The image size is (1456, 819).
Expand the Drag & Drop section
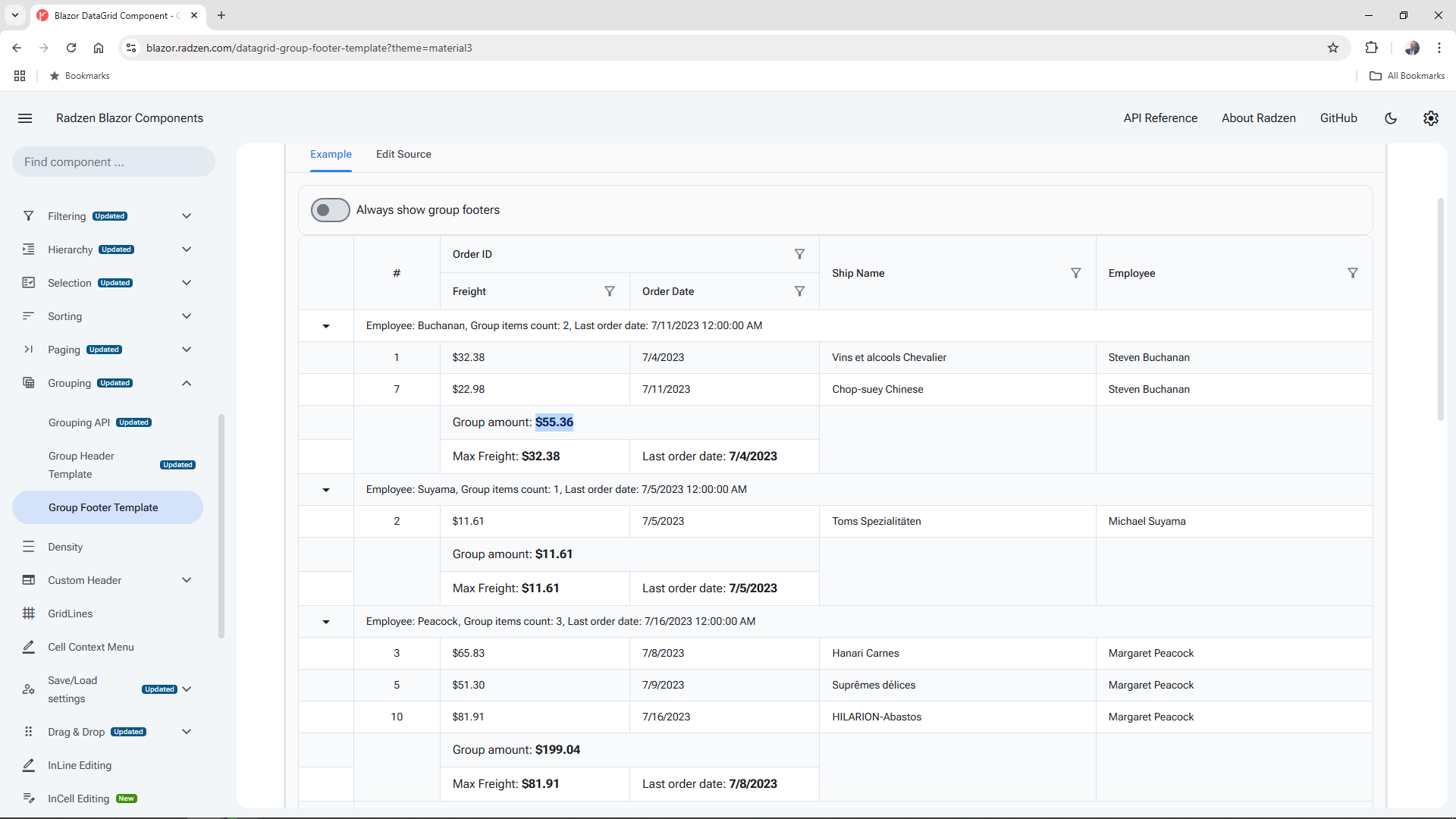tap(187, 732)
